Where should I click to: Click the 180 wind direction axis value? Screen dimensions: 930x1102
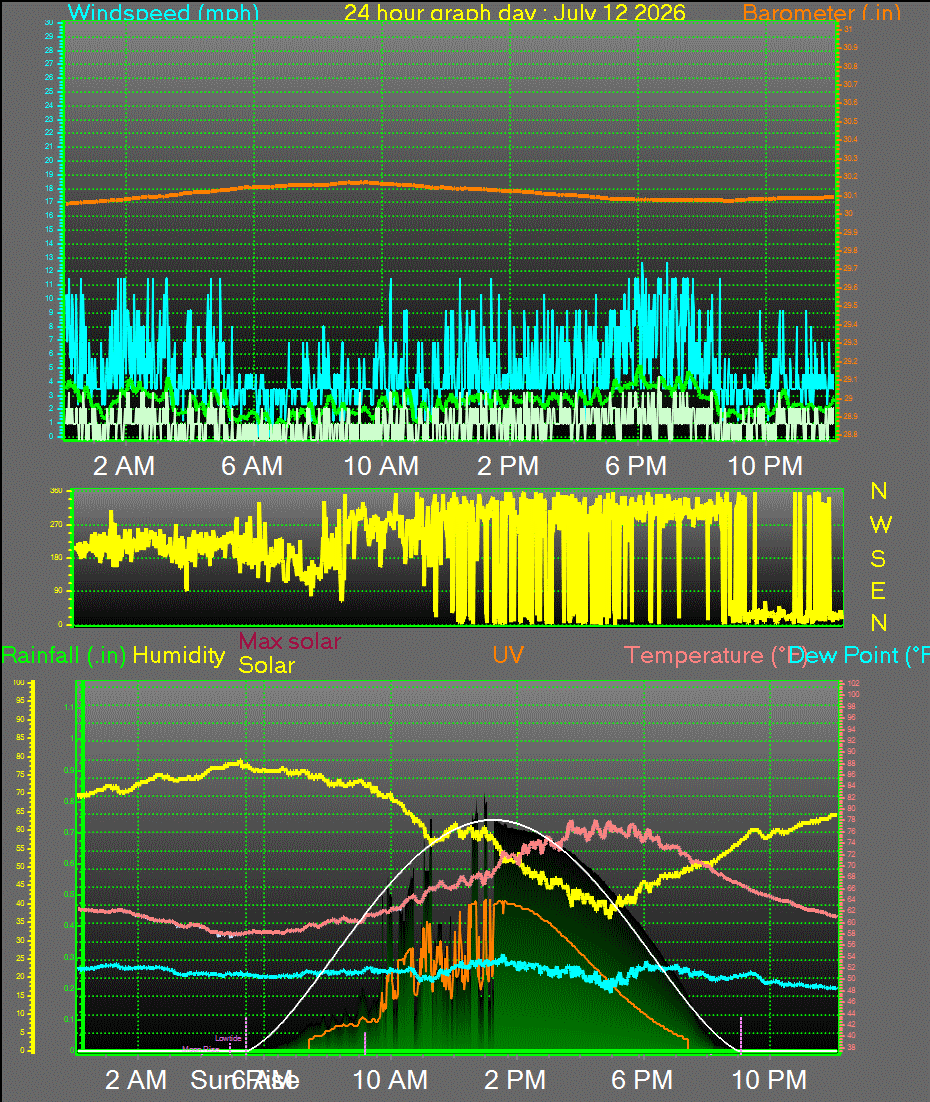click(x=56, y=557)
